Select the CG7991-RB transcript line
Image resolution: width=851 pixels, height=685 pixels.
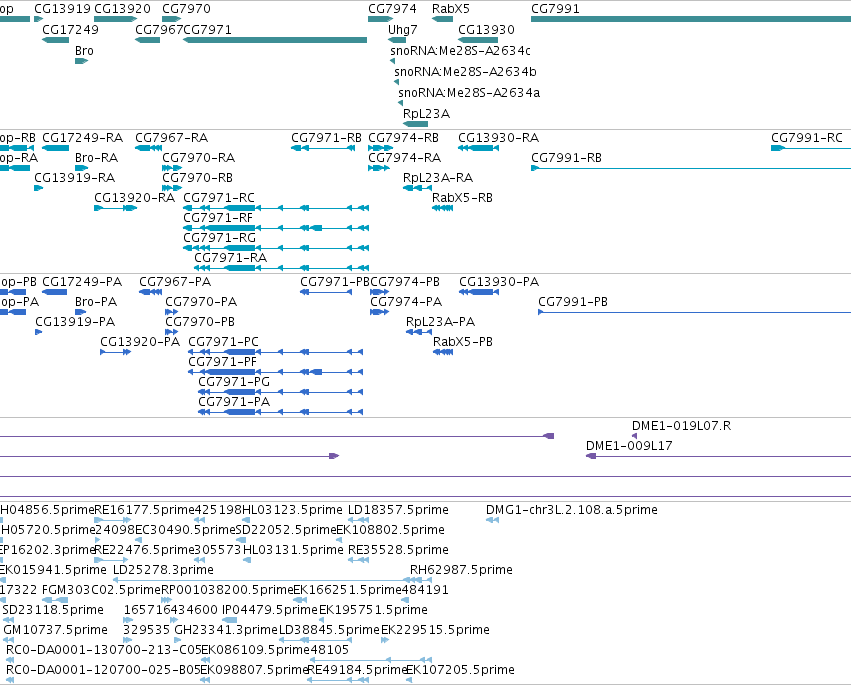(691, 168)
